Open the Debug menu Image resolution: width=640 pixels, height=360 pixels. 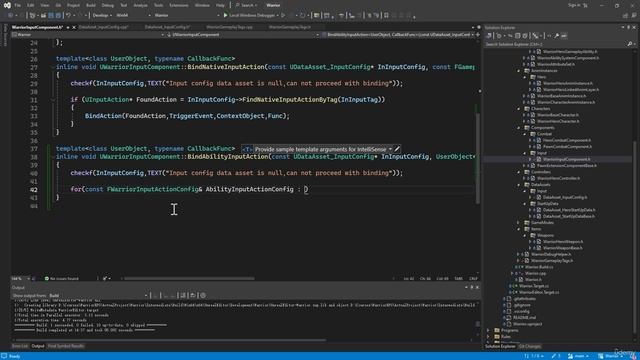(x=108, y=5)
